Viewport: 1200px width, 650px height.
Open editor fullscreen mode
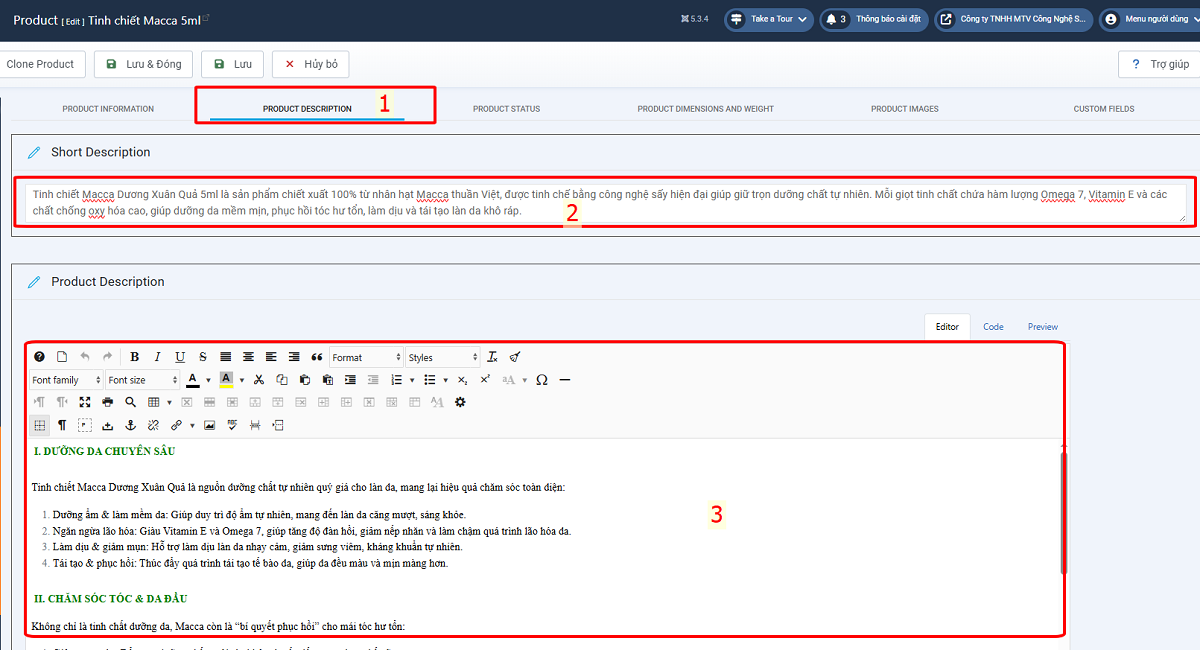85,402
